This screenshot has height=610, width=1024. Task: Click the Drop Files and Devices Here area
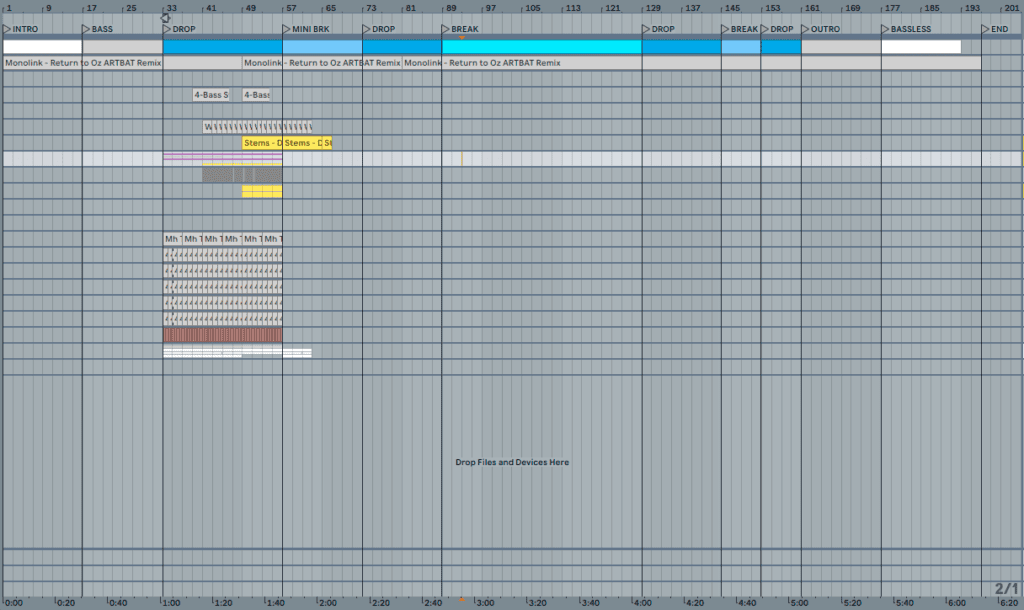pyautogui.click(x=512, y=462)
